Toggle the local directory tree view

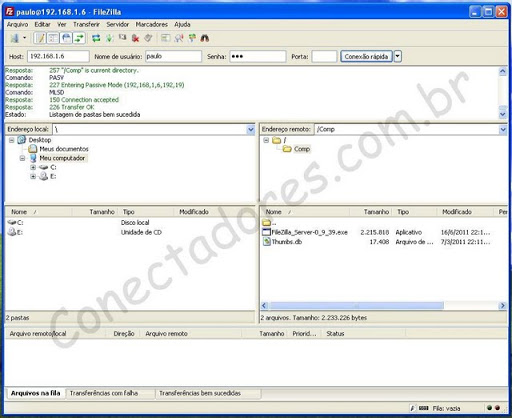[53, 38]
